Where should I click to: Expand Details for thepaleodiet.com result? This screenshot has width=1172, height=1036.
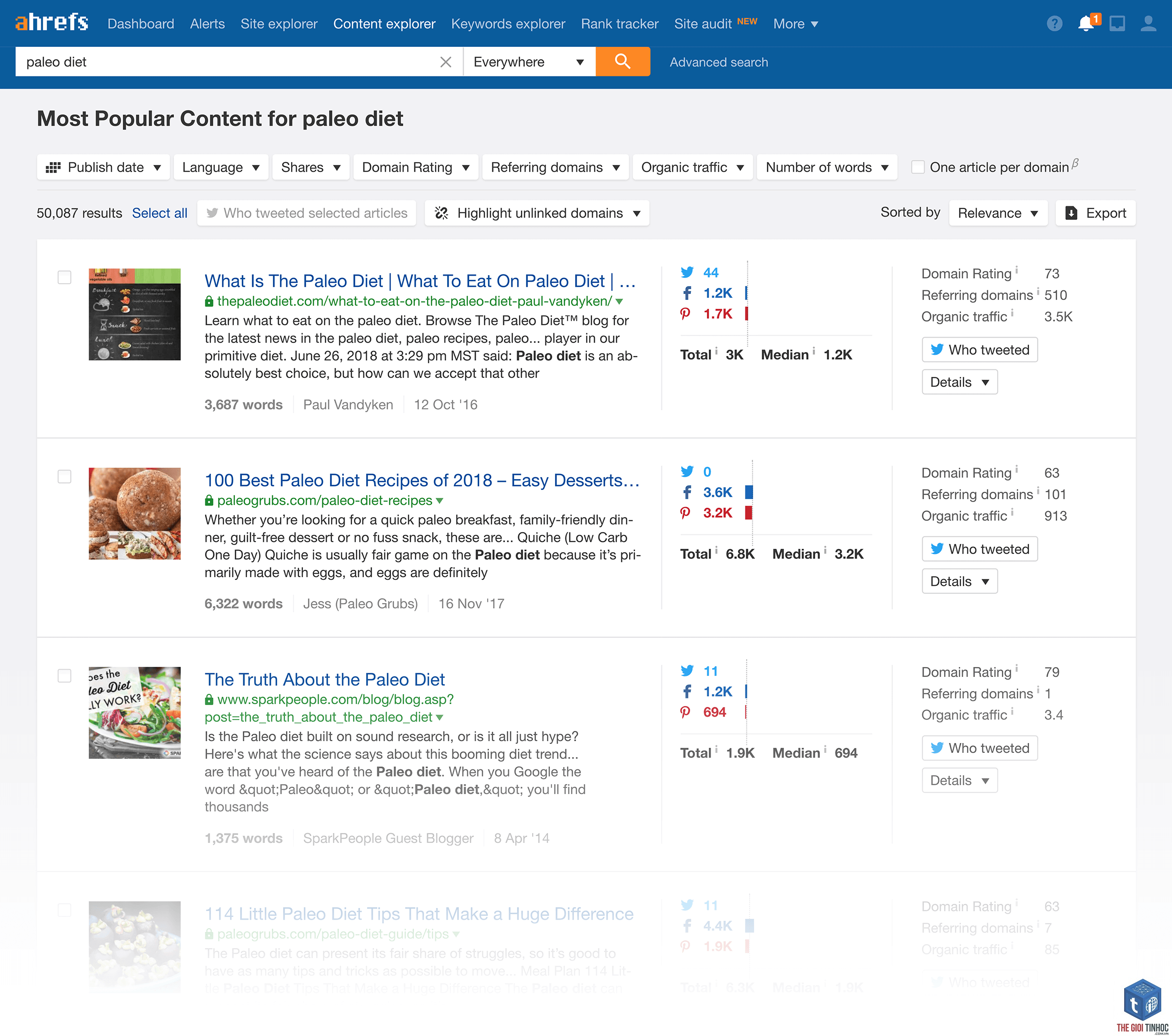coord(960,383)
